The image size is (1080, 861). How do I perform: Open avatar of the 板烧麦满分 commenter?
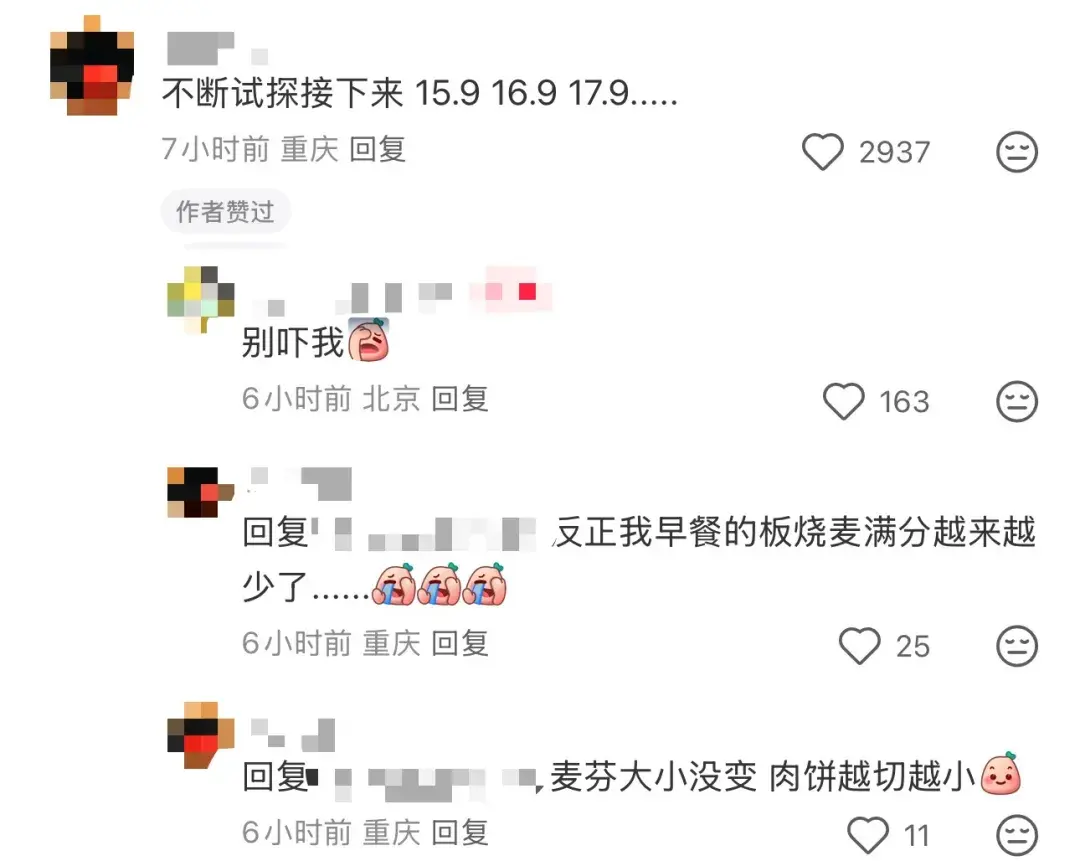pos(200,492)
